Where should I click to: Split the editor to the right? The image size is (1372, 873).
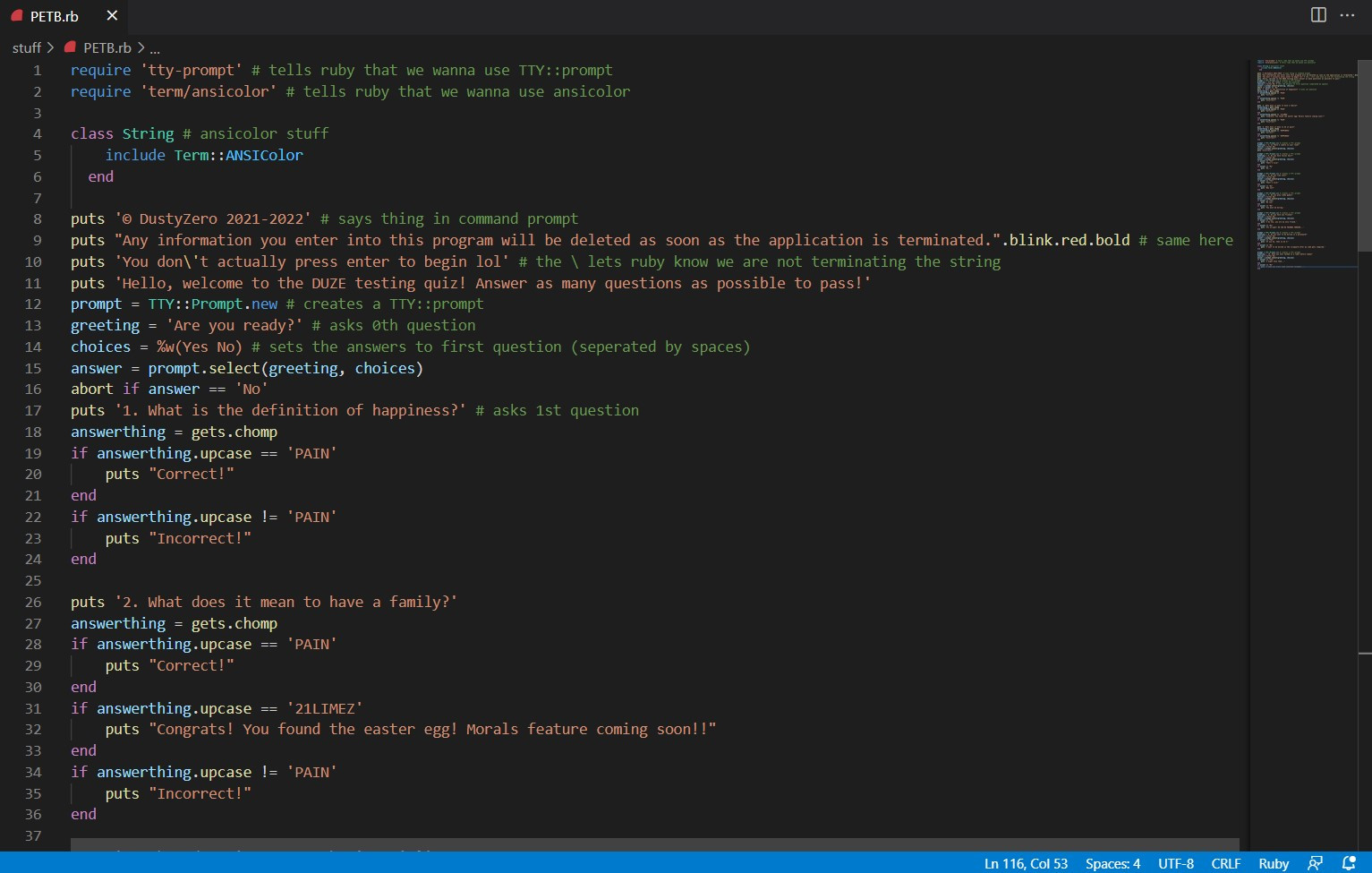[1318, 15]
